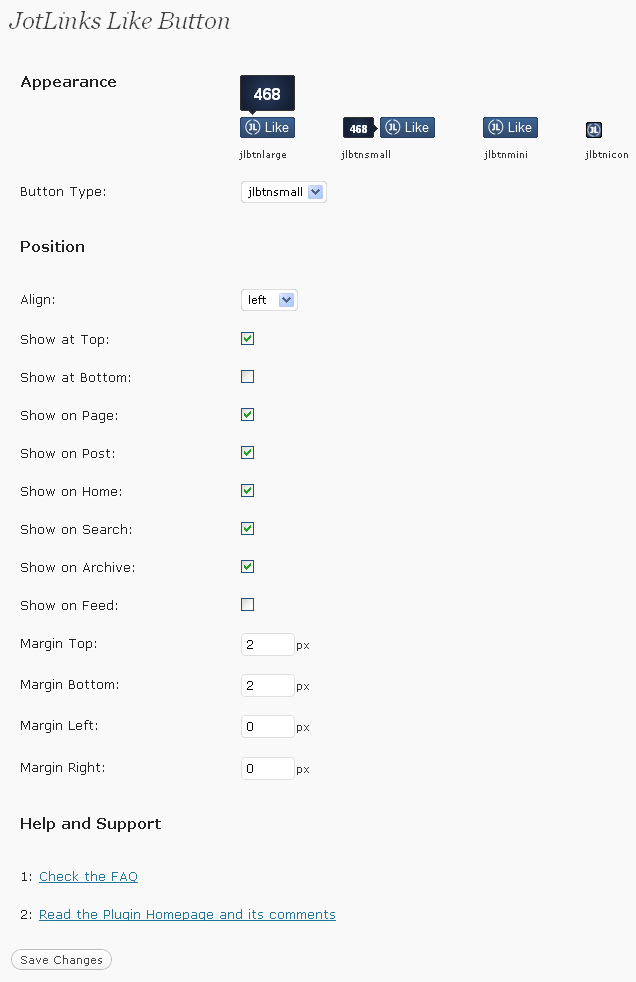This screenshot has height=982, width=636.
Task: Click the jlbtnlarge Like button preview
Action: [267, 127]
